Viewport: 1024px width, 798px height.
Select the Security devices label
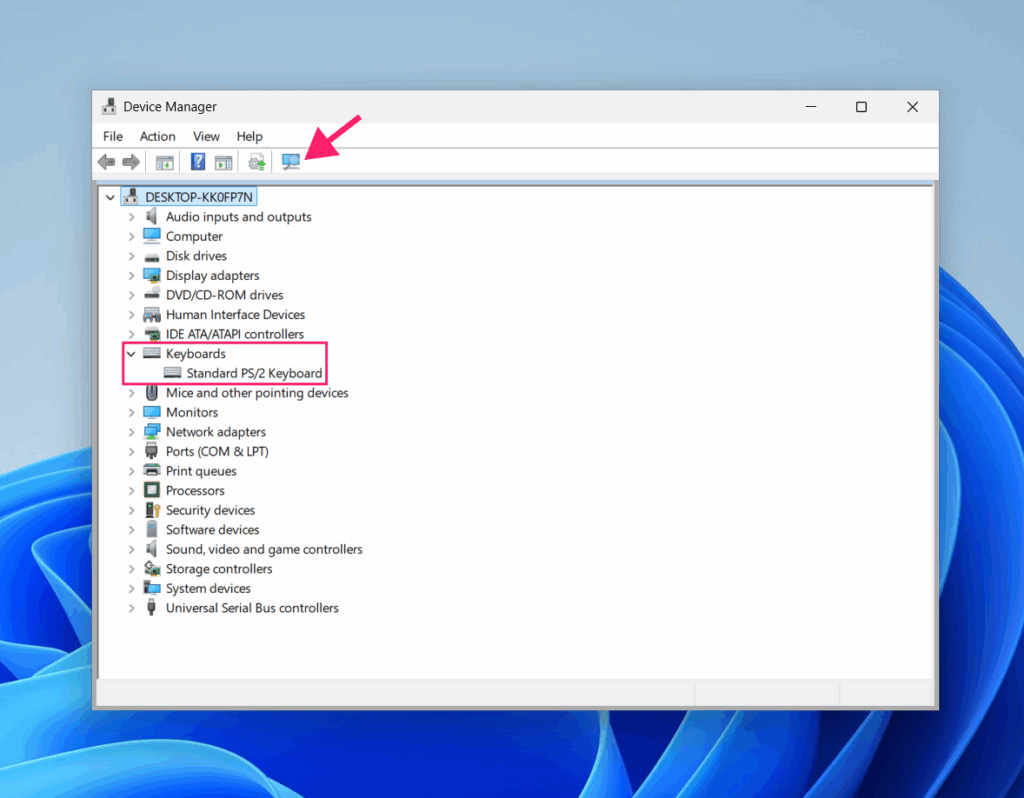tap(210, 510)
